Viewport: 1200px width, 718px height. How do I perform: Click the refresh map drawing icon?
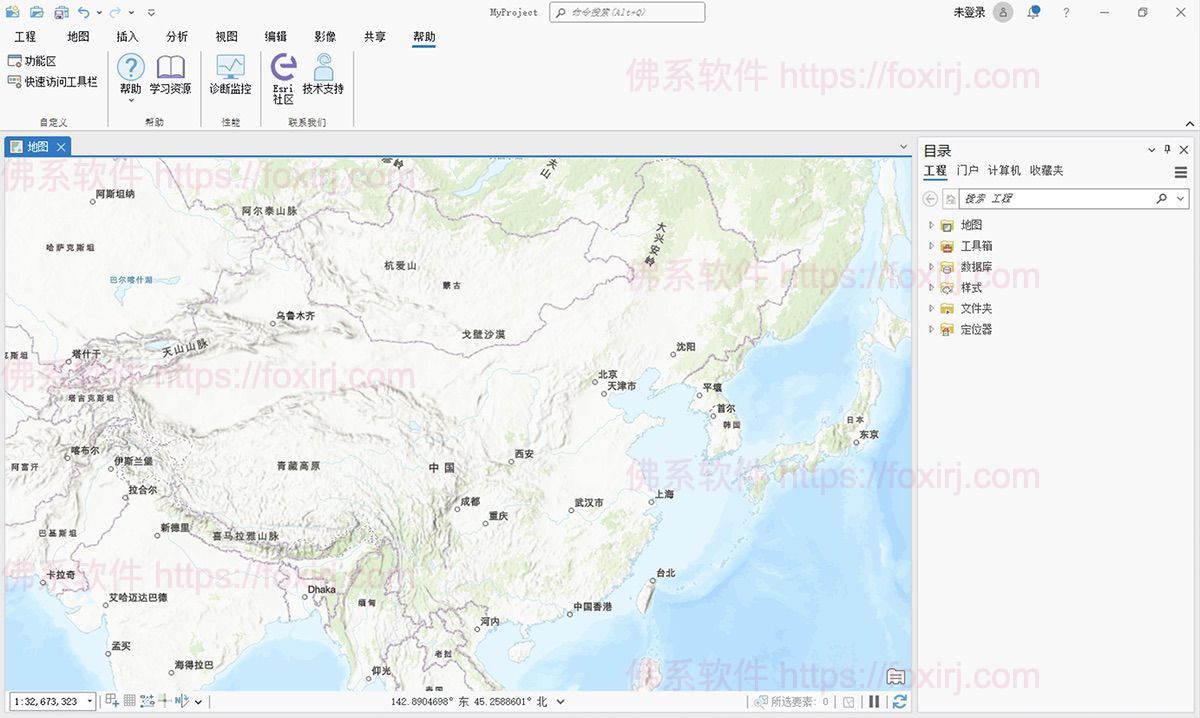coord(899,701)
